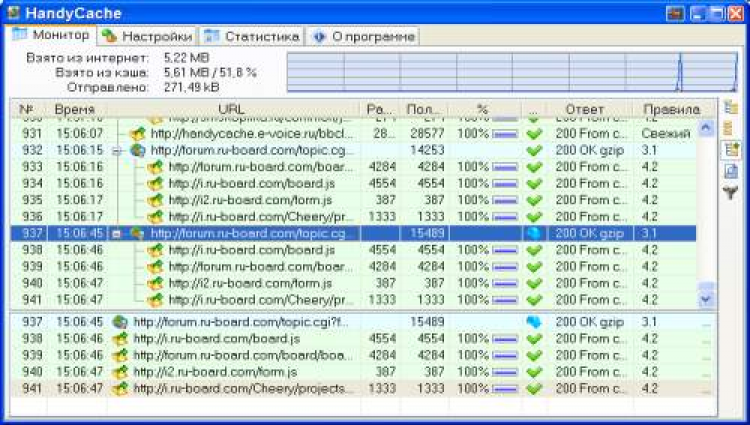Viewport: 750px width, 425px height.
Task: Click the blue status icon of row 937 in lower pane
Action: coord(534,322)
